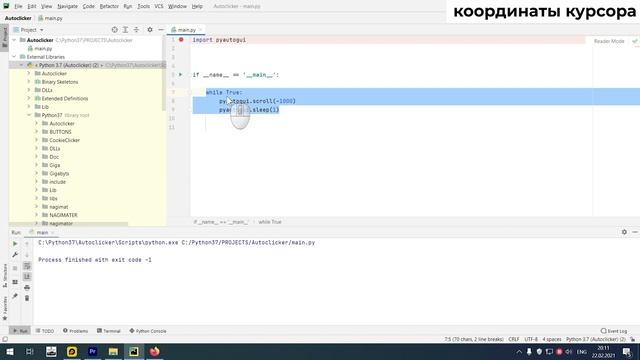The height and width of the screenshot is (360, 640).
Task: Open run configuration wrench icon
Action: (x=15, y=255)
